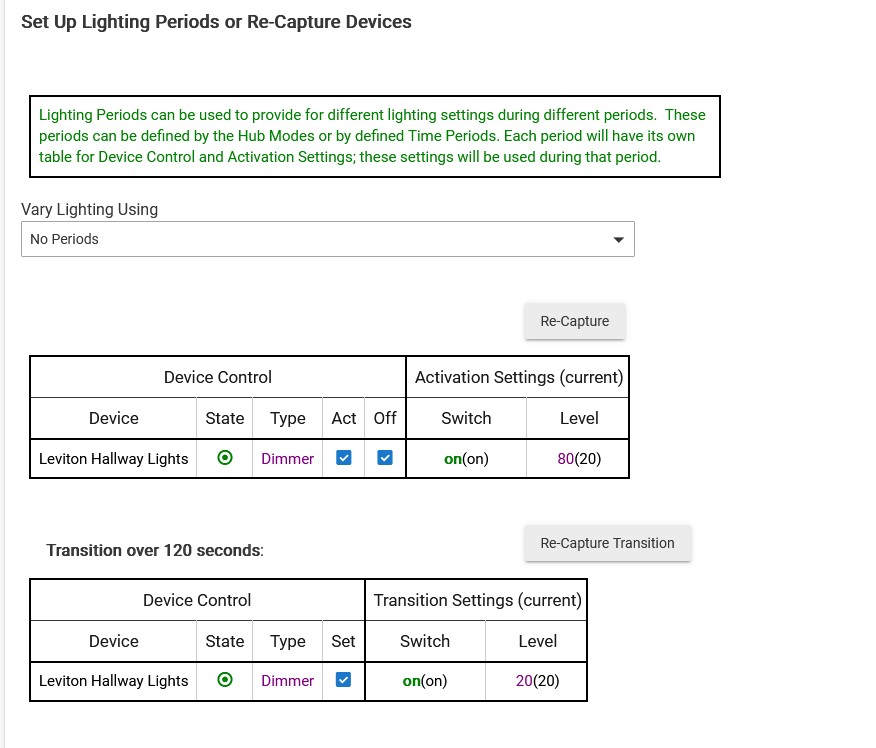Click the green Lighting Periods info box

tap(375, 136)
